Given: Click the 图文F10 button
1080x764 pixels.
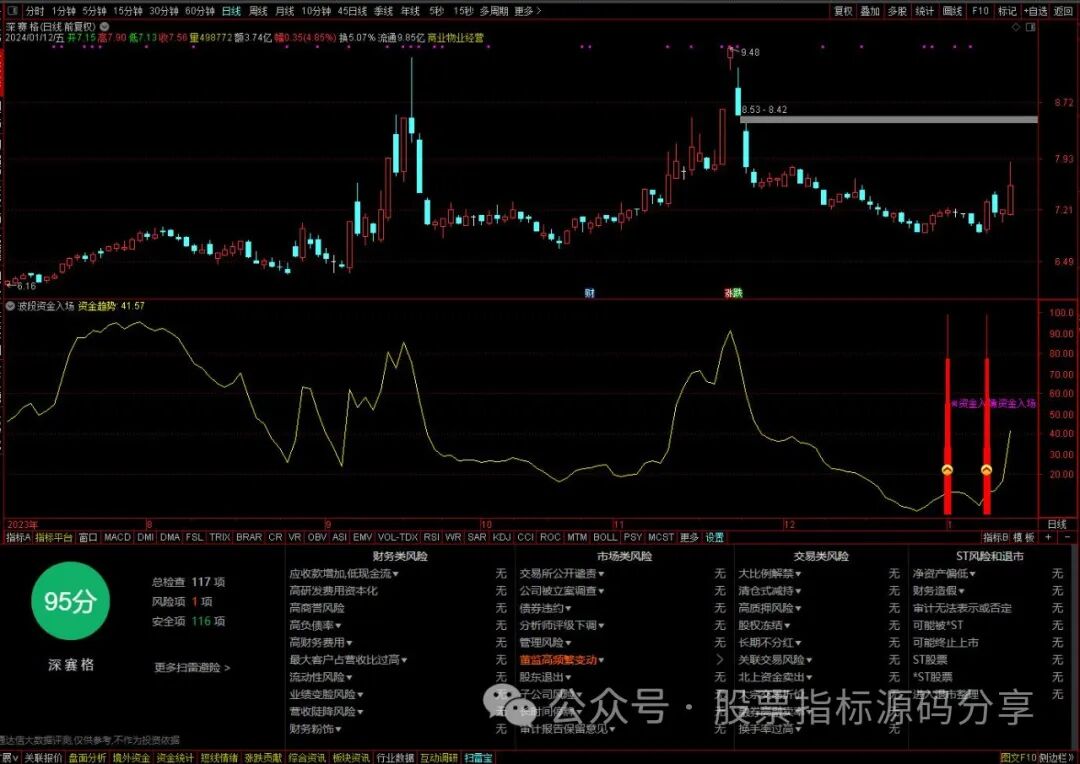Looking at the screenshot, I should click(1018, 758).
